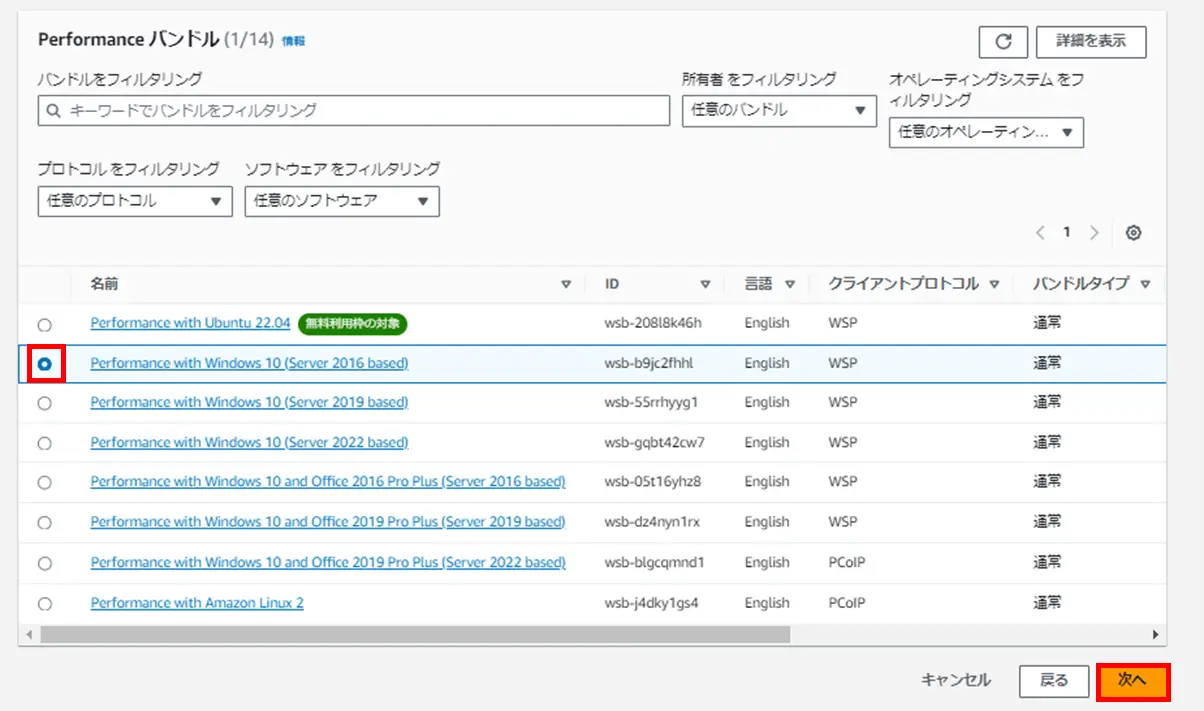Select Office 2016 Pro Plus bundle radio
Viewport: 1204px width, 711px height.
[44, 483]
